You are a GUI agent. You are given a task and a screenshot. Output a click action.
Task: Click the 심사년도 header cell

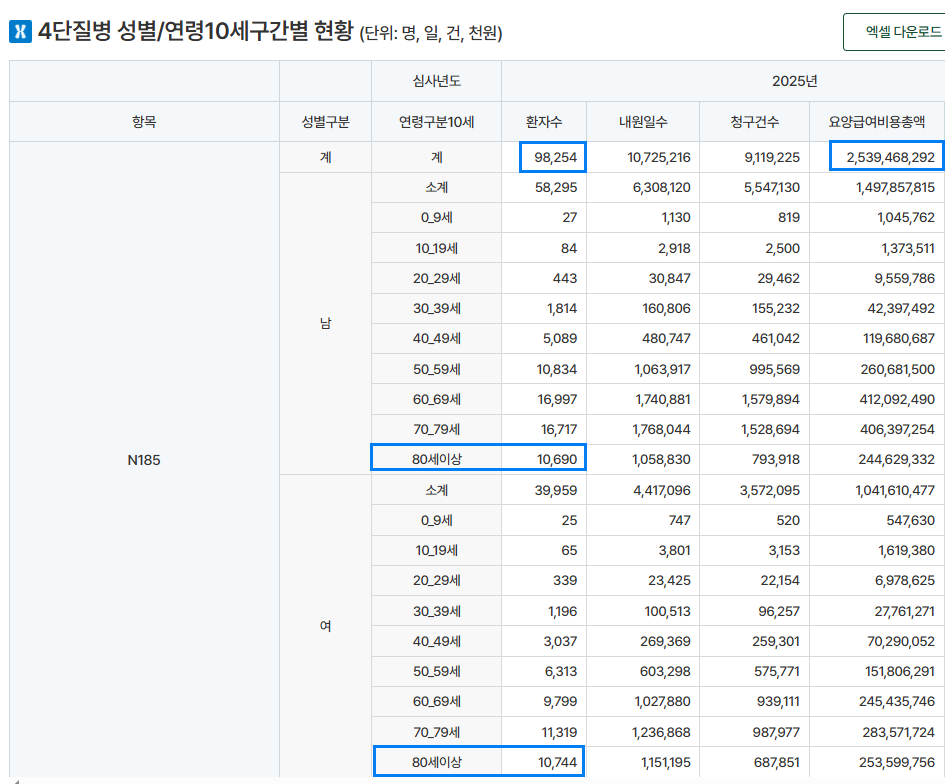(x=436, y=81)
